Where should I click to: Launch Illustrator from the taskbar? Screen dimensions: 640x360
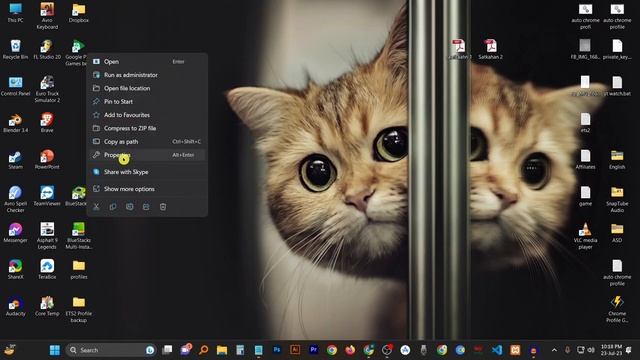(x=295, y=350)
